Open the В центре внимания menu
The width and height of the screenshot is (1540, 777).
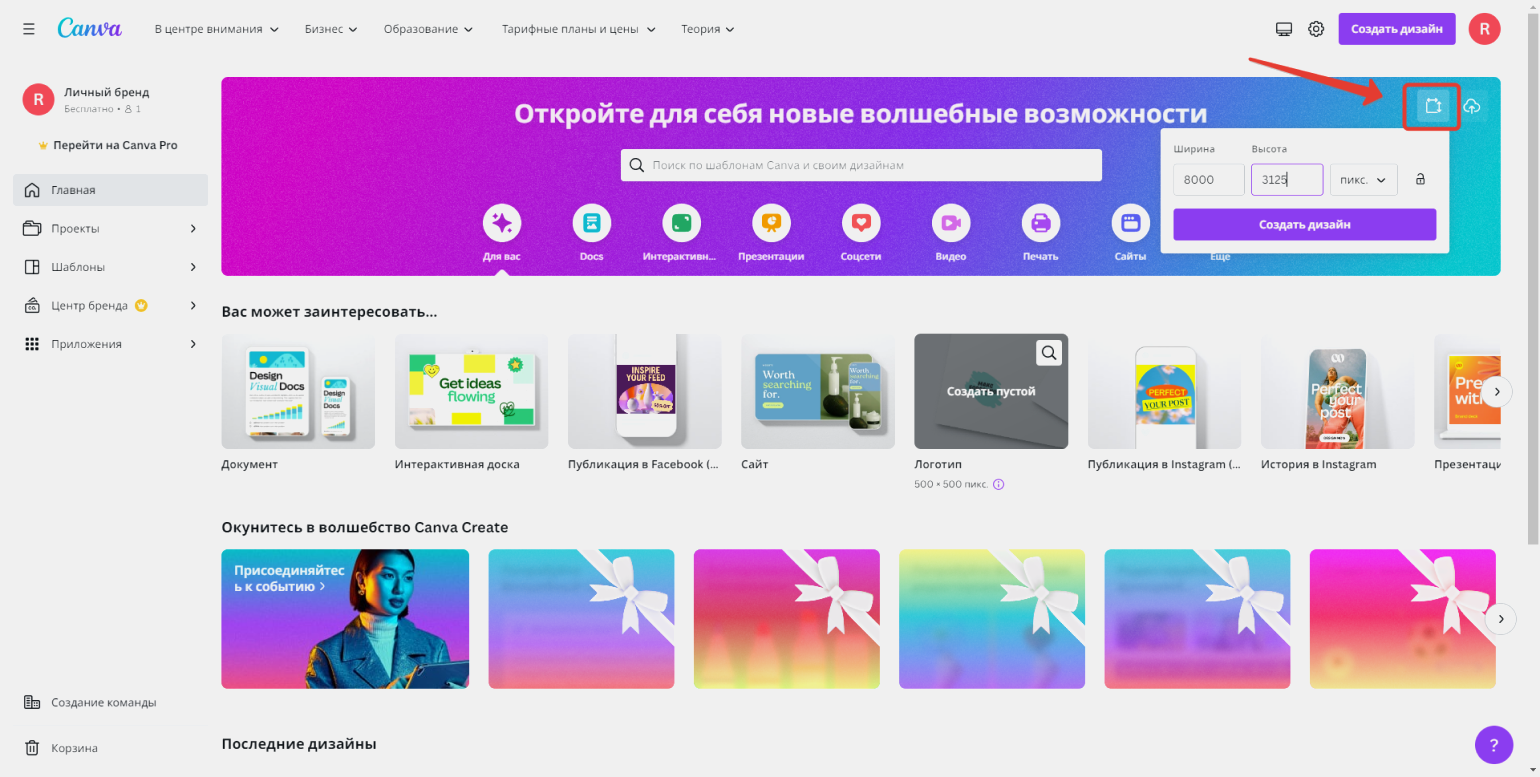tap(217, 29)
